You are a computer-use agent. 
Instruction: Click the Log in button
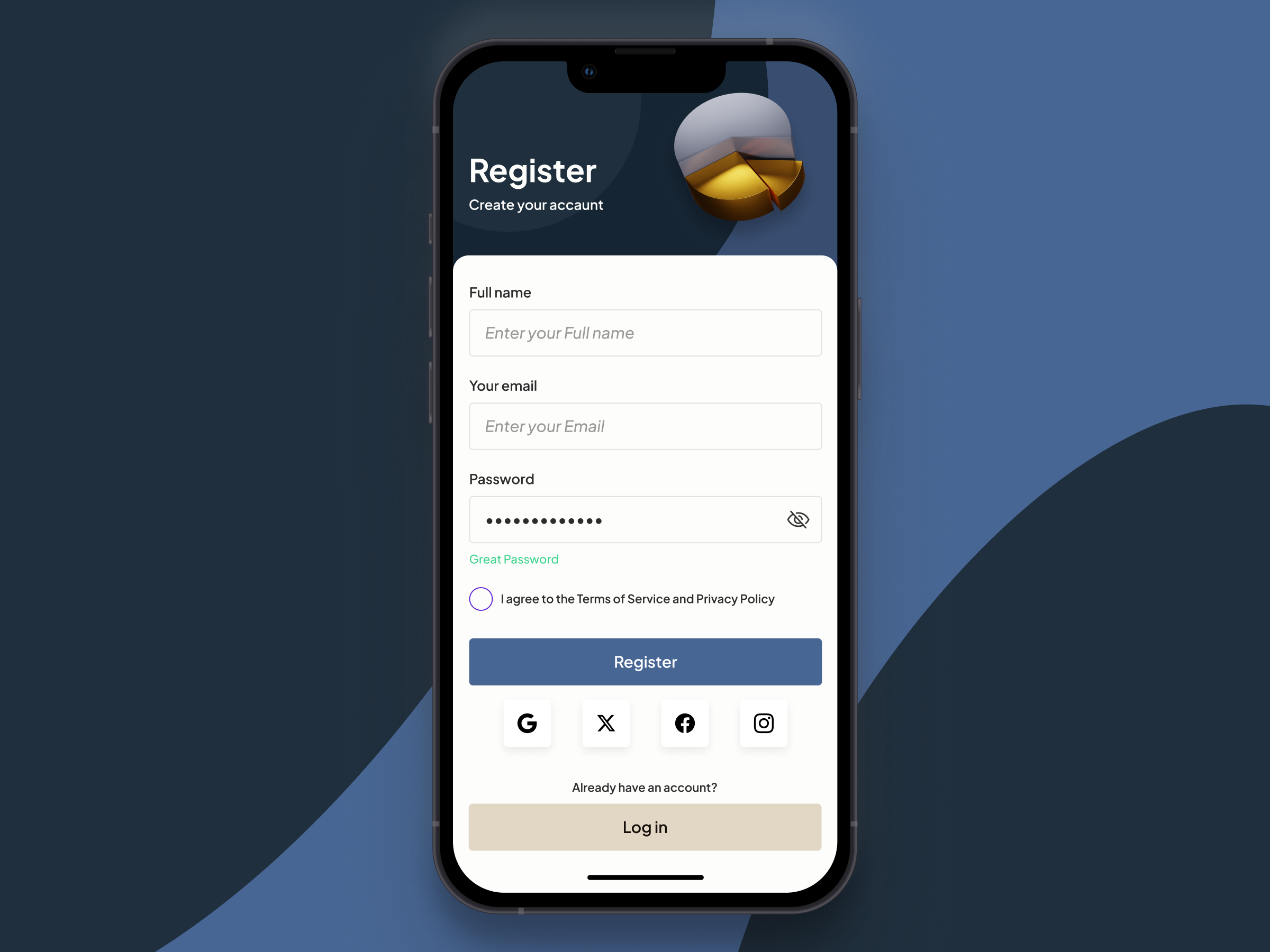click(646, 826)
